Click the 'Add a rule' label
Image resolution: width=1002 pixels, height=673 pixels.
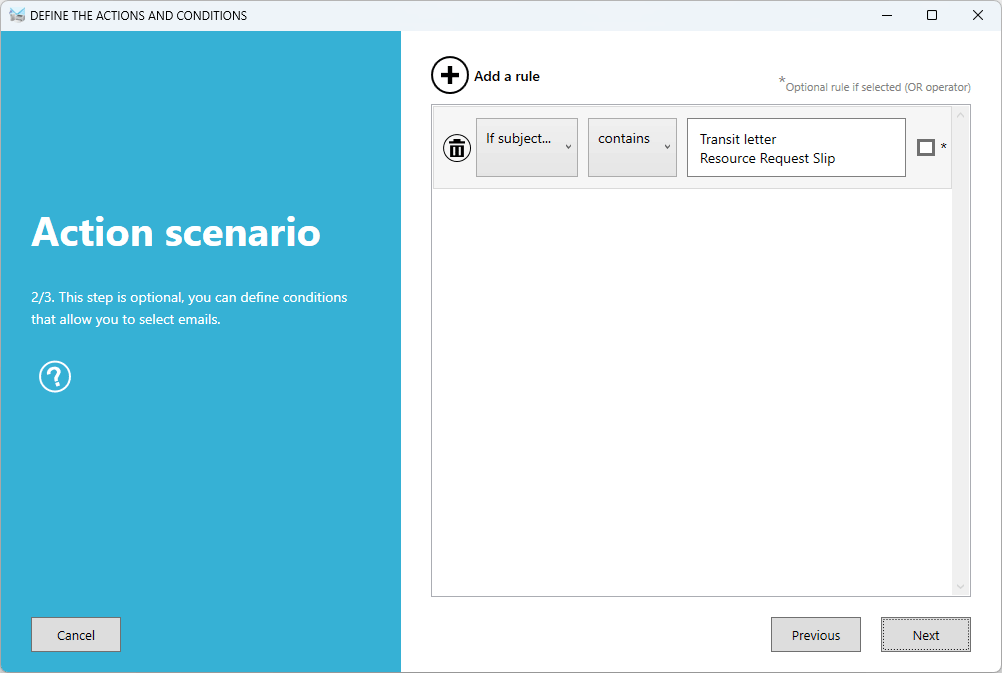[x=507, y=76]
